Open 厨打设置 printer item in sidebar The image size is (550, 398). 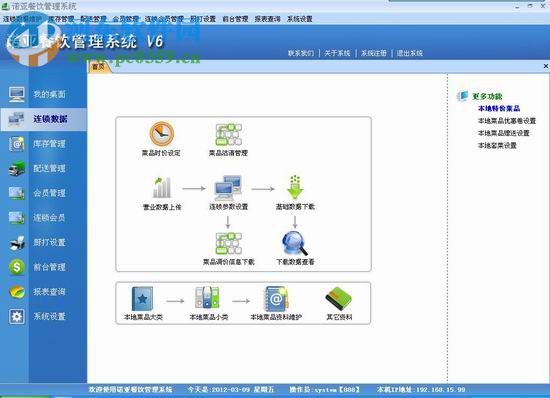(x=44, y=242)
